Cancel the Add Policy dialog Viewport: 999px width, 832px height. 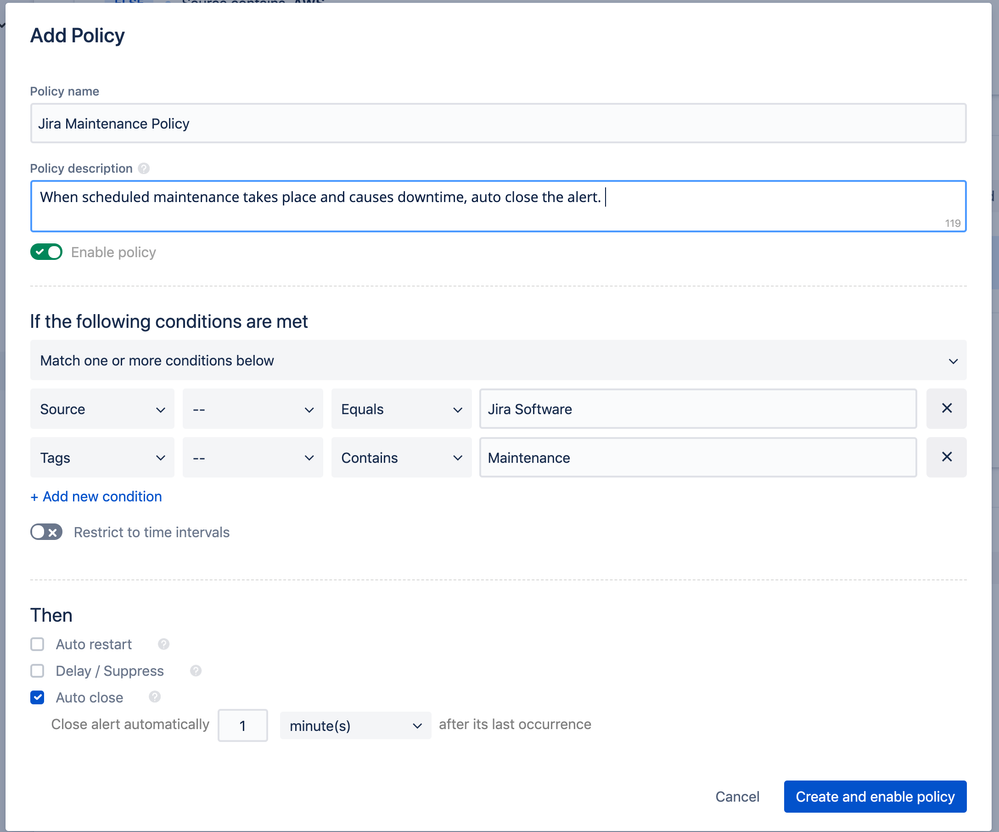[x=737, y=797]
